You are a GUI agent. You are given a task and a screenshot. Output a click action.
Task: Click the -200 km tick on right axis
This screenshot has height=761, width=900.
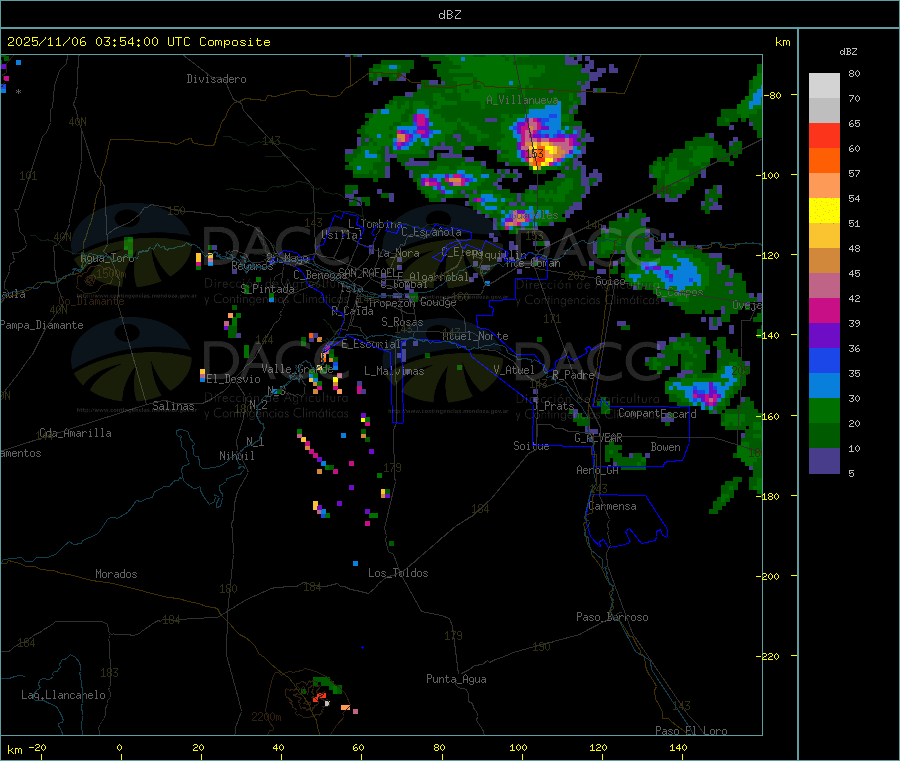coord(768,576)
